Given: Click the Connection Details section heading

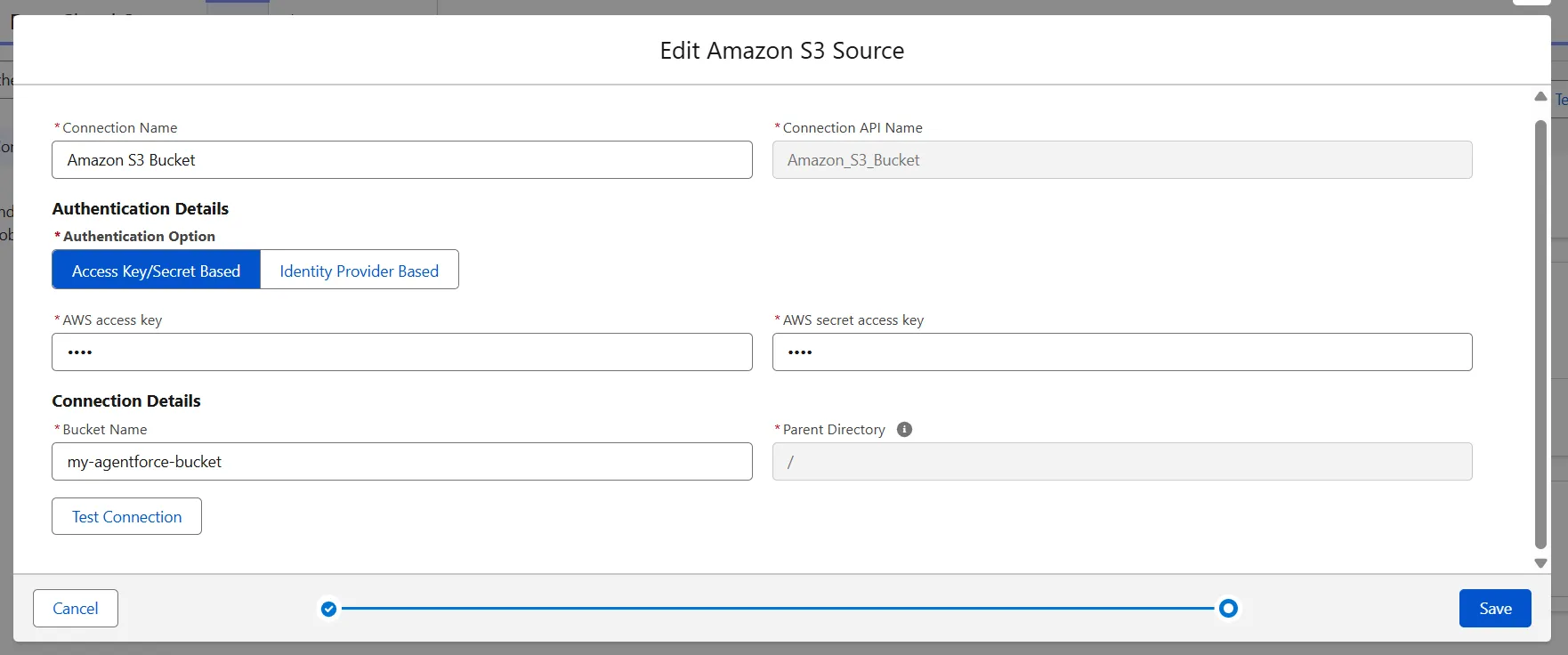Looking at the screenshot, I should tap(126, 401).
